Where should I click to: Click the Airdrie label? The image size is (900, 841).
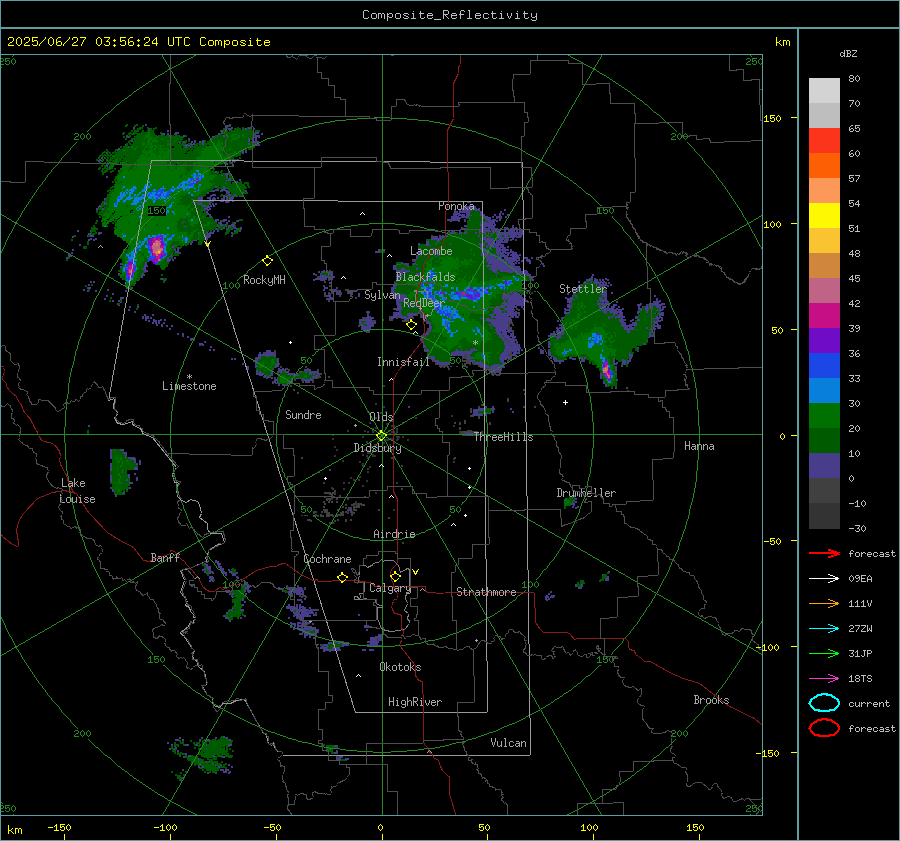point(394,534)
